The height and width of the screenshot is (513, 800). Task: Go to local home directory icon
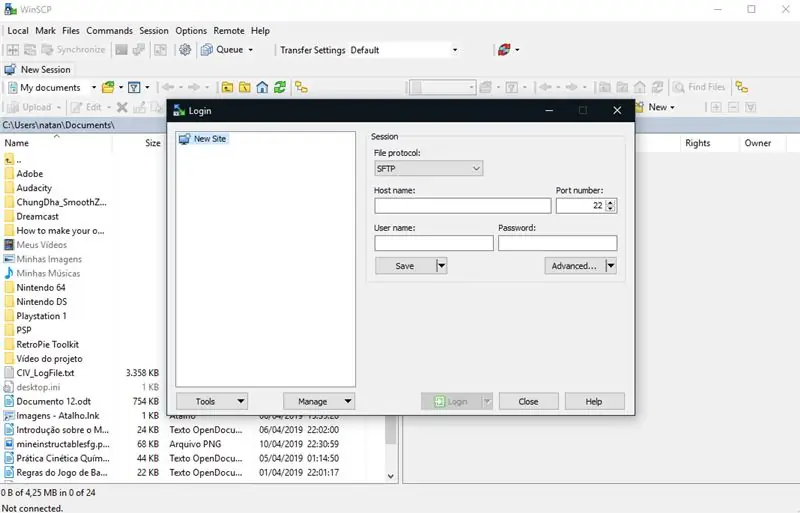coord(262,87)
